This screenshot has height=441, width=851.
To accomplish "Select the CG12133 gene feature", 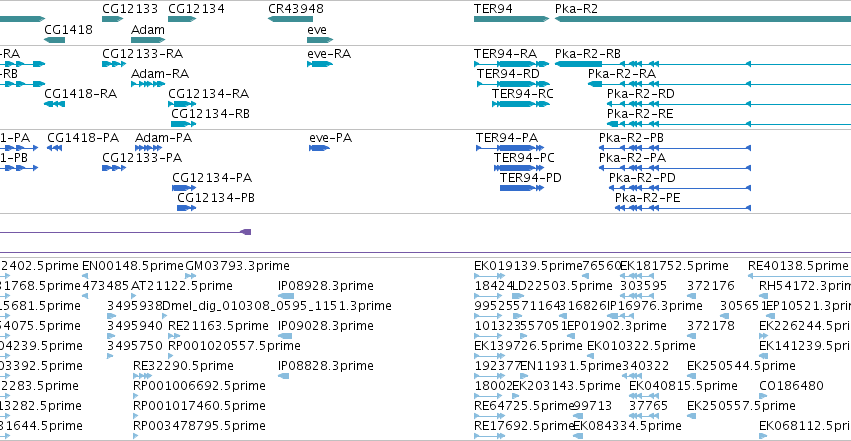I will (x=112, y=20).
